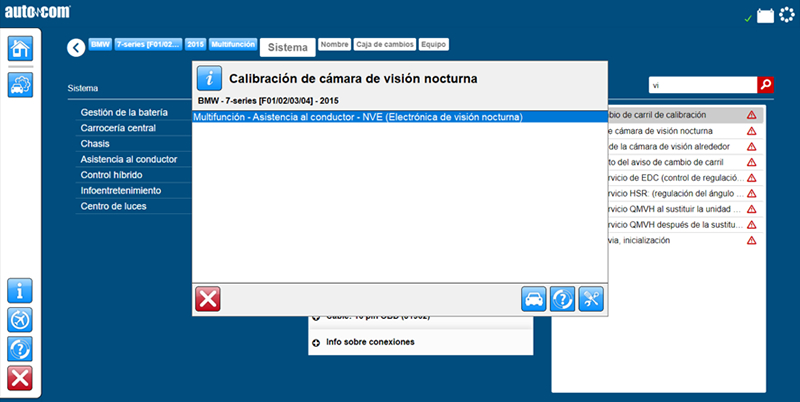Close the dialog with the red X
This screenshot has width=800, height=402.
208,299
